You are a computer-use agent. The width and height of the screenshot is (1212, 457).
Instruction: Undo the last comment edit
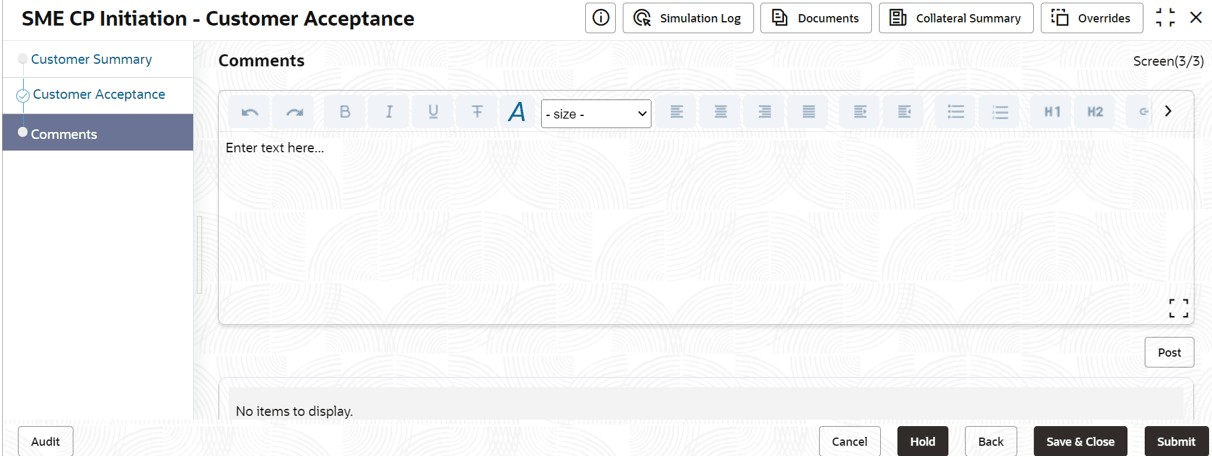[250, 112]
